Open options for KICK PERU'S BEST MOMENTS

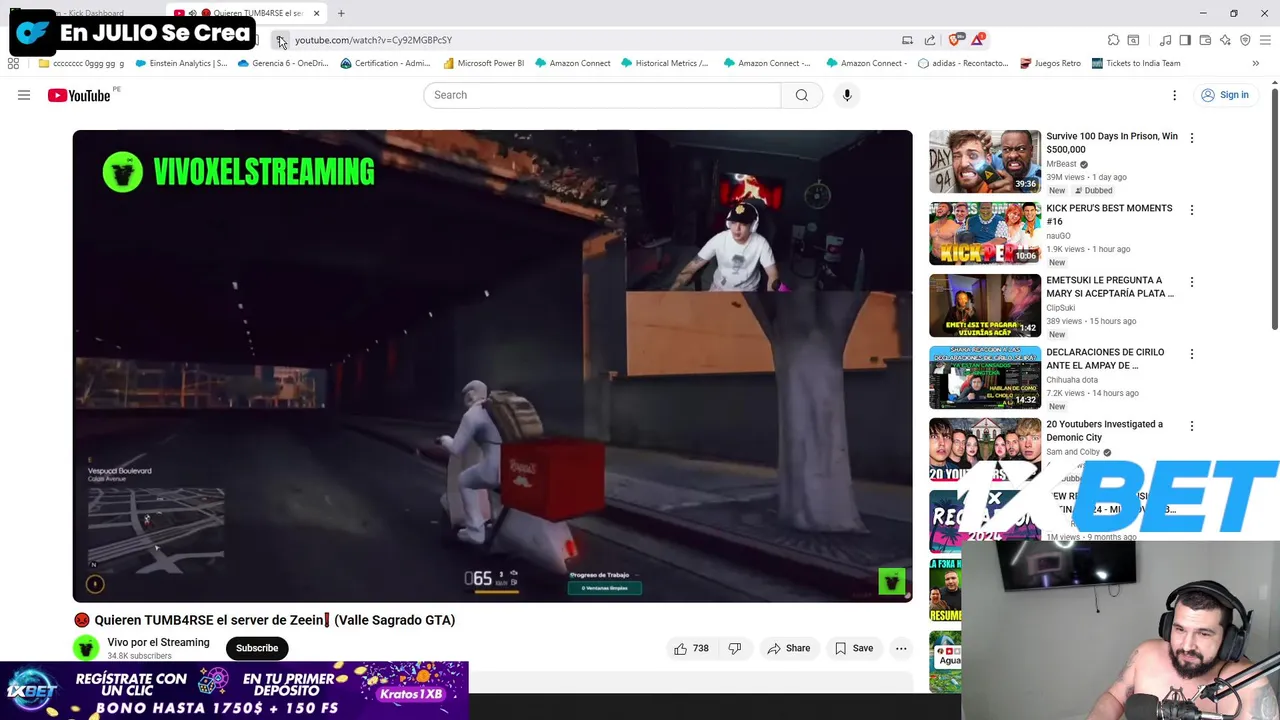1191,210
